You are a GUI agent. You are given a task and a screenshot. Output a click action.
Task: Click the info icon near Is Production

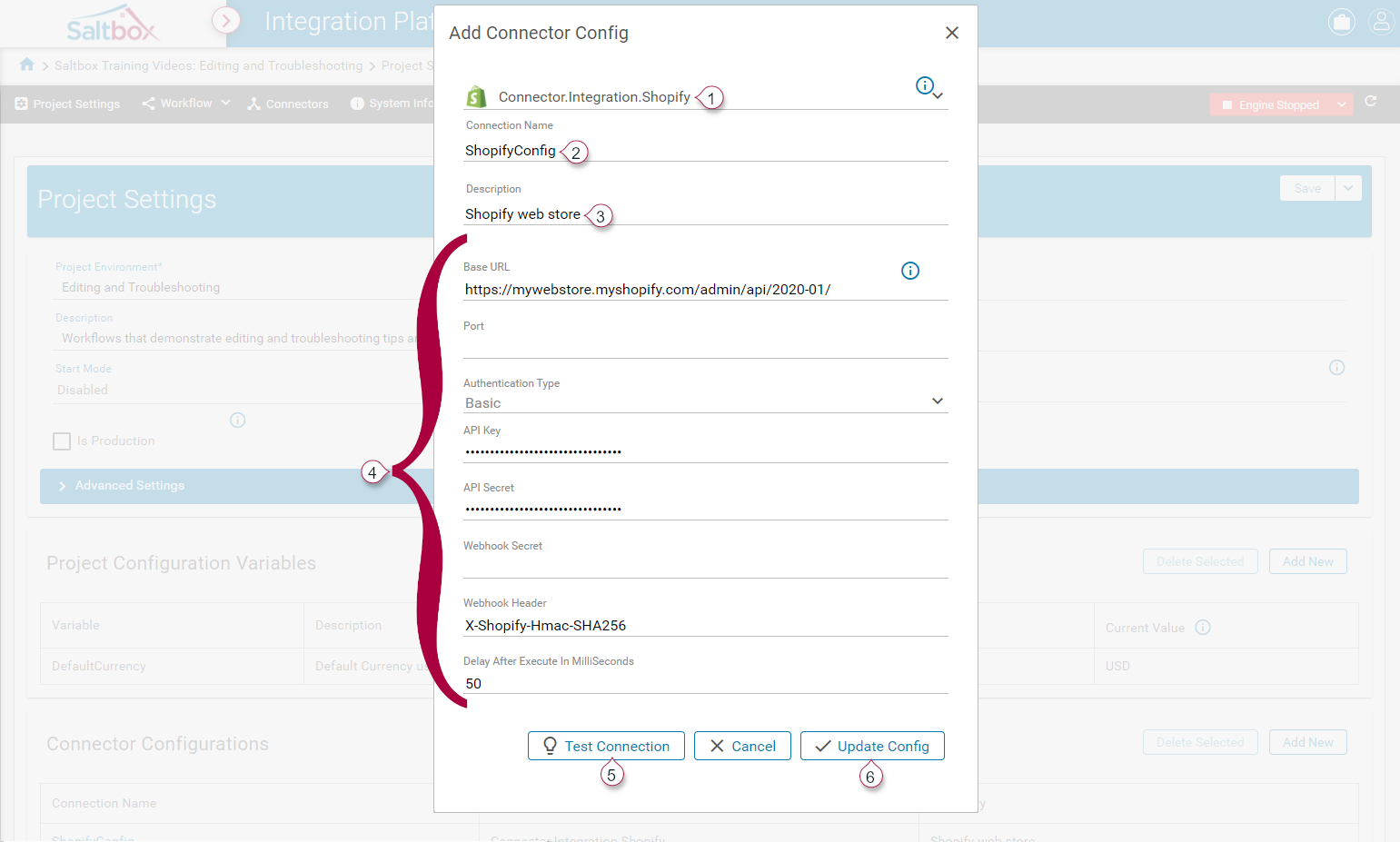pyautogui.click(x=238, y=420)
